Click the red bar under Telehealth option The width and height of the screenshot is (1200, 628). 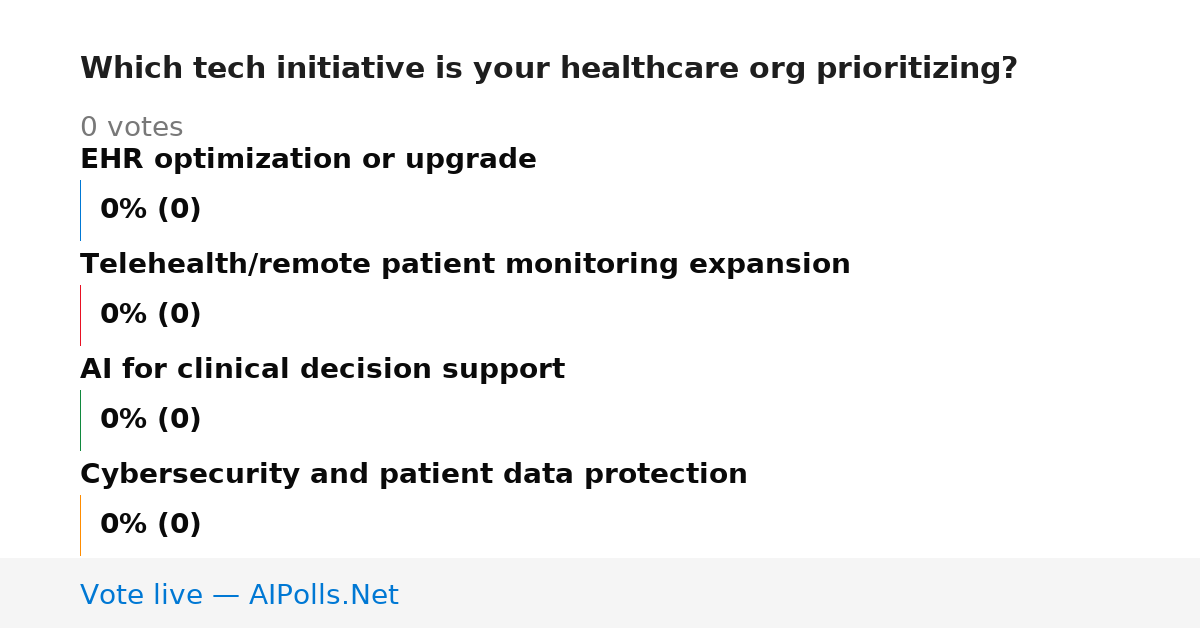click(80, 315)
